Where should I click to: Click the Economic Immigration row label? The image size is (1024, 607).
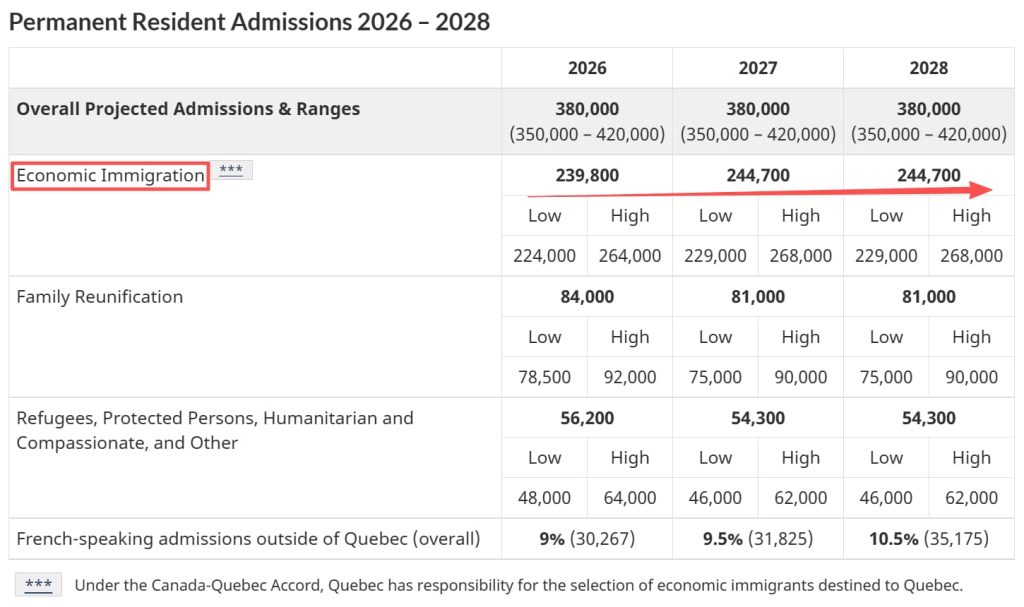pyautogui.click(x=111, y=175)
